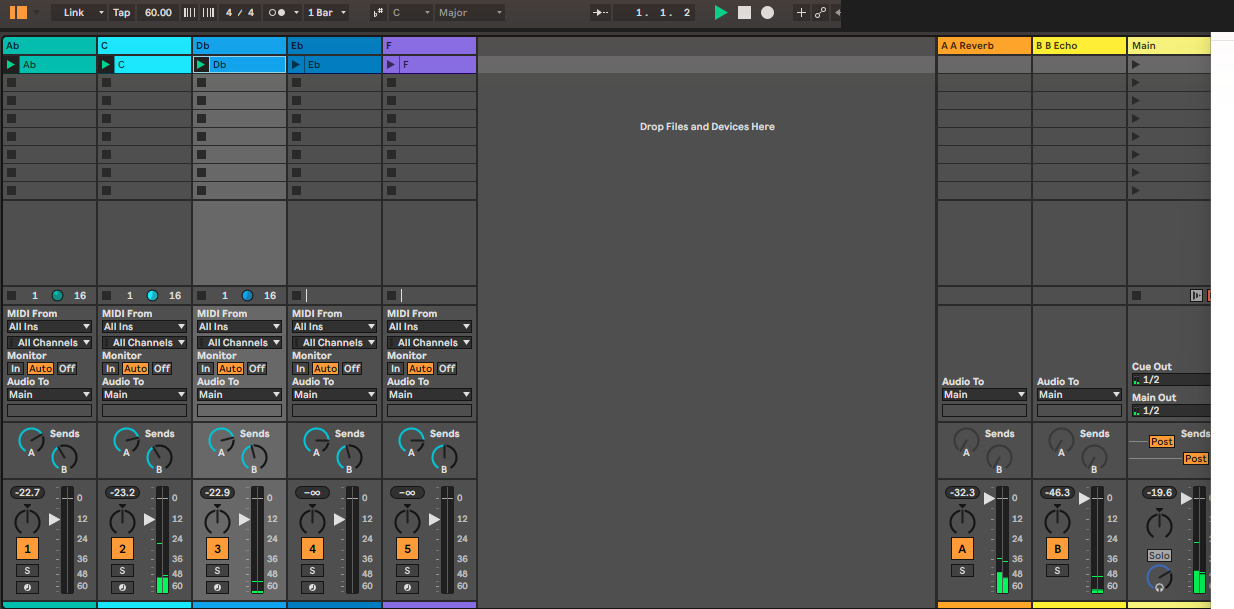
Task: Select the Db track header
Action: (240, 45)
